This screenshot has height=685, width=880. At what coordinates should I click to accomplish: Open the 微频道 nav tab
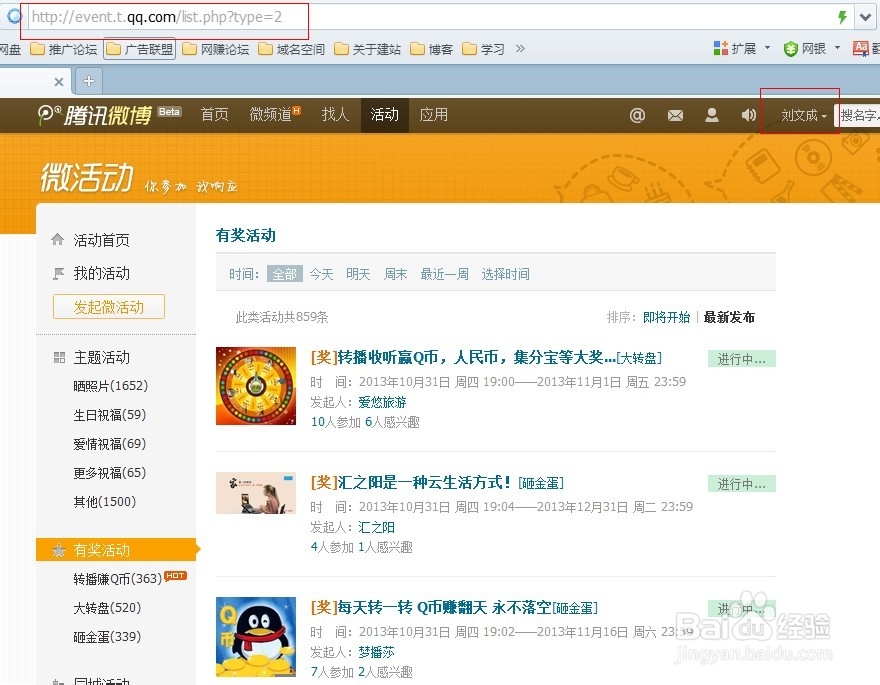[274, 115]
